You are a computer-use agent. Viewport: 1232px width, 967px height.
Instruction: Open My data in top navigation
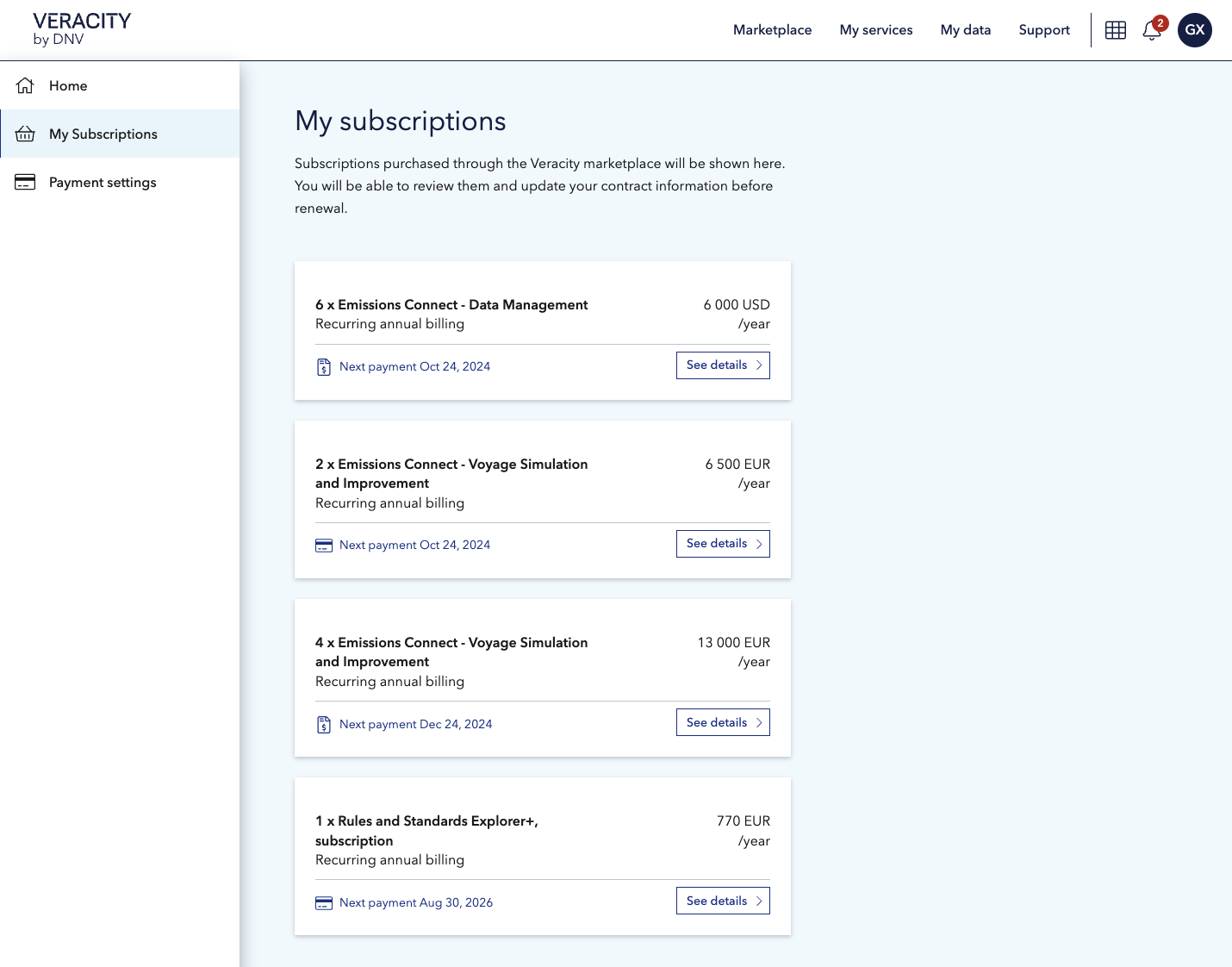pyautogui.click(x=965, y=30)
